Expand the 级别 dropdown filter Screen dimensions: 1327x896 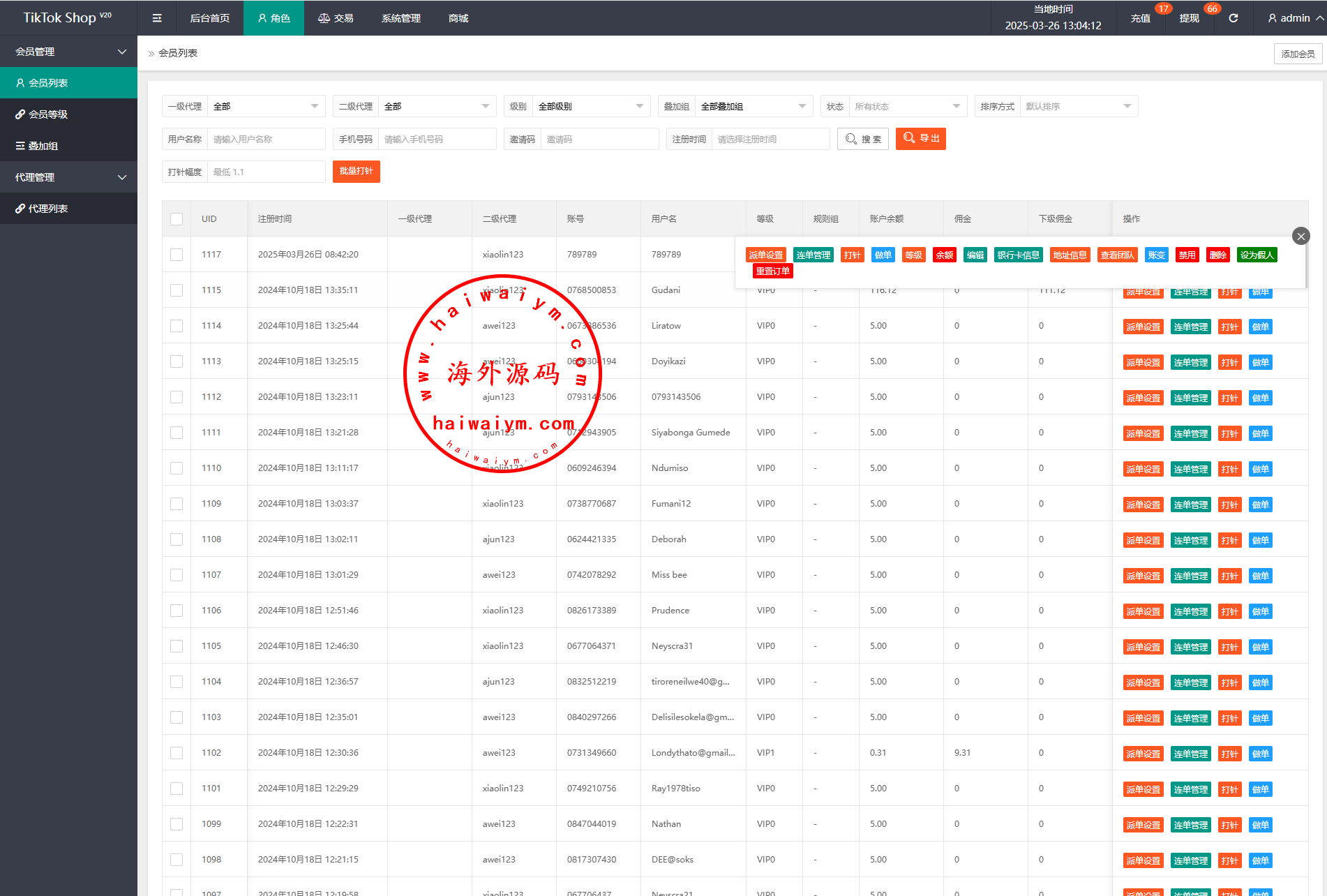pos(590,107)
